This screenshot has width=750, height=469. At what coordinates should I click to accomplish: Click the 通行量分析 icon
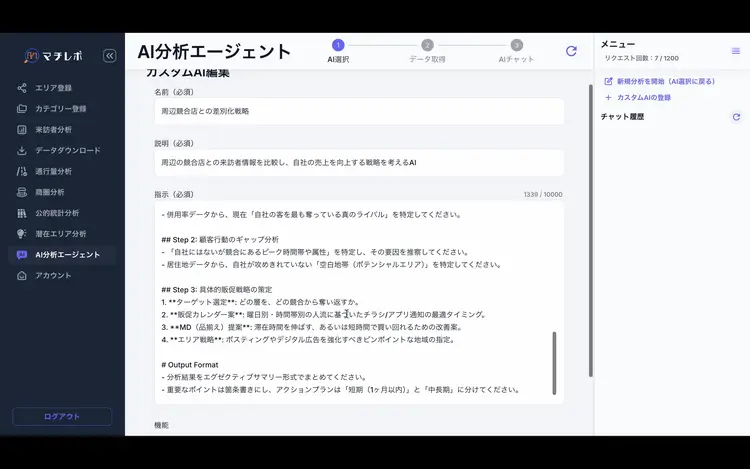22,171
